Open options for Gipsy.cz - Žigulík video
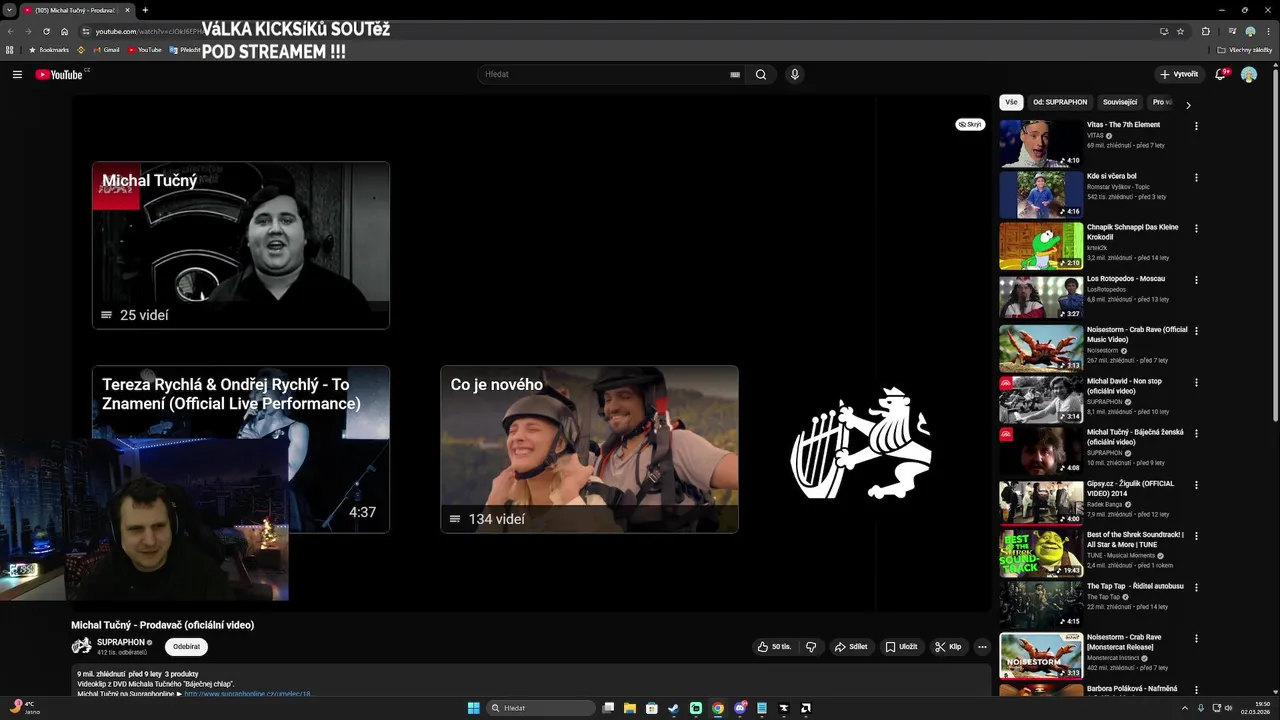Viewport: 1280px width, 720px height. 1196,485
